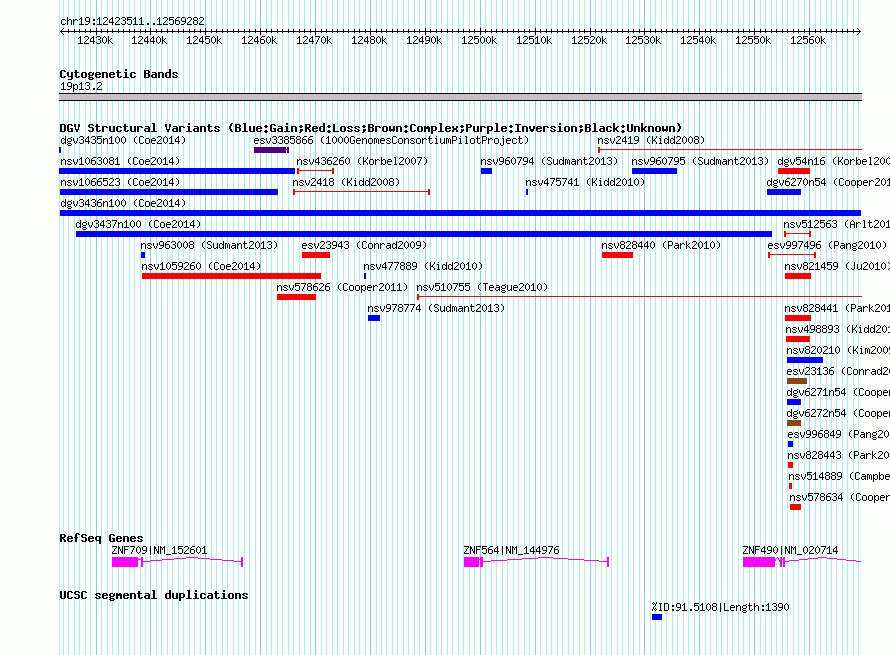
Task: Open variant nsv477889 (Kidd2010) label
Action: pos(423,266)
